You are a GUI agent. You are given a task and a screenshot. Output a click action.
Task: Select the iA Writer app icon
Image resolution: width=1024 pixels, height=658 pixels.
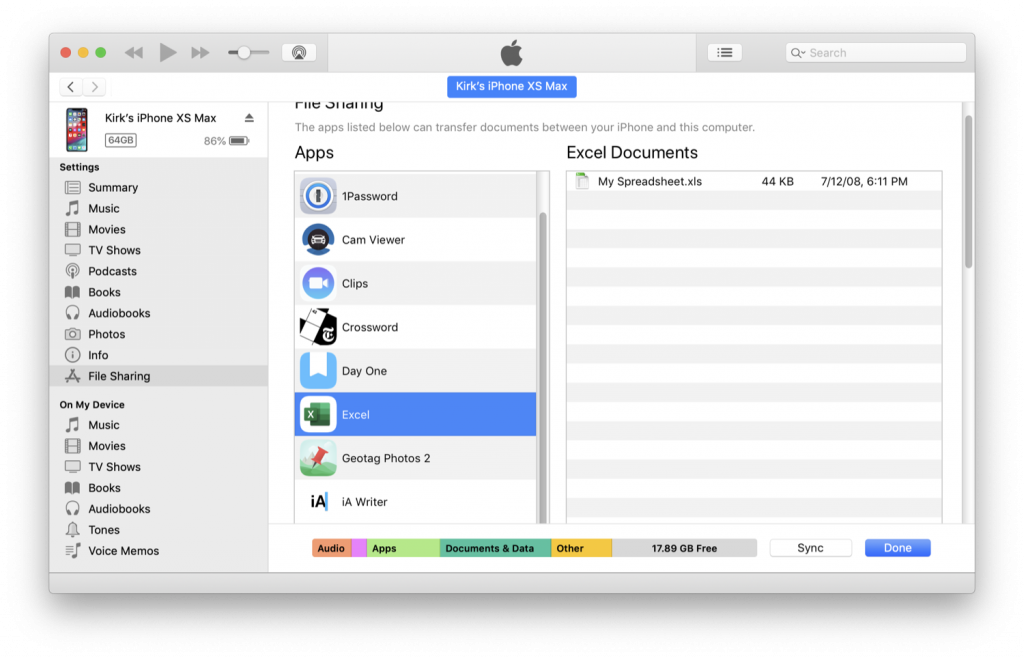(317, 501)
